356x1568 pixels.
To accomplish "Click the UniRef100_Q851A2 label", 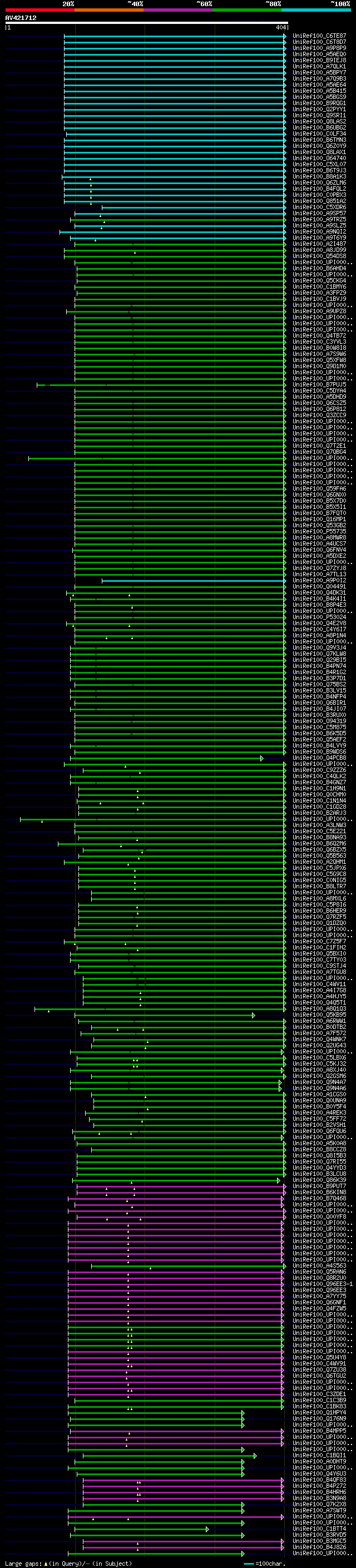I will 319,201.
